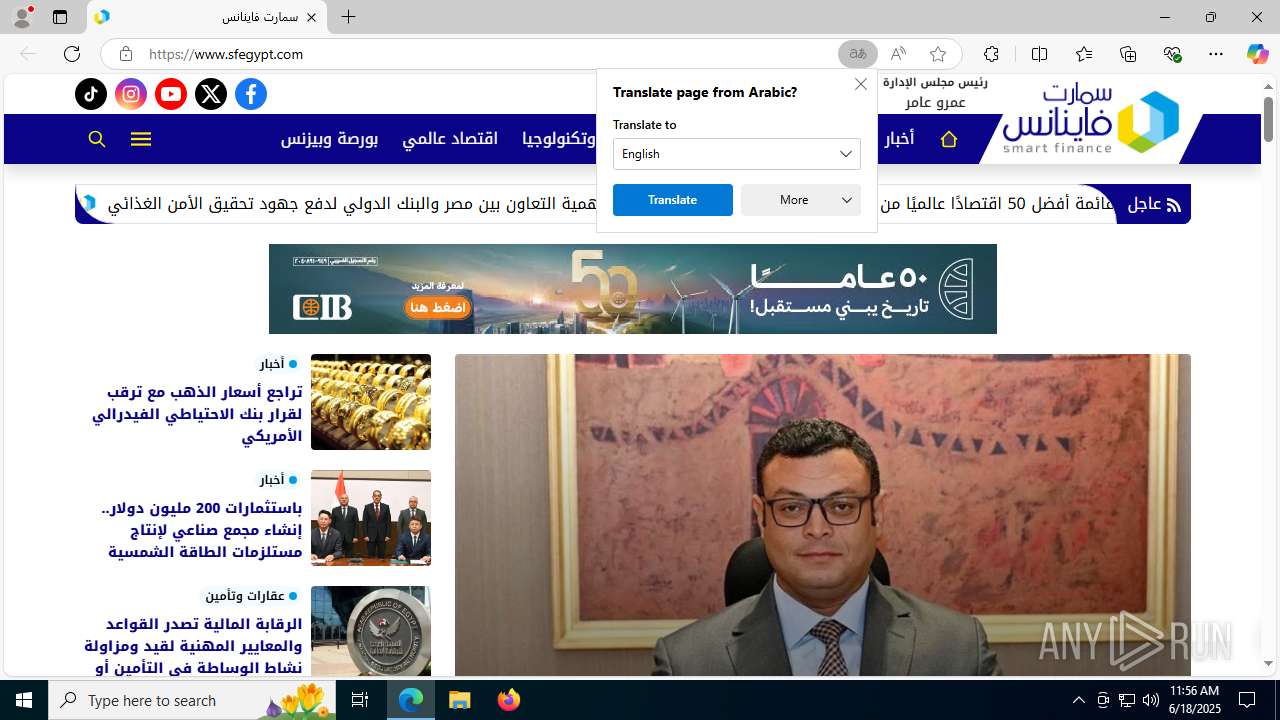Open browser profile icon
This screenshot has width=1280, height=720.
coord(22,17)
